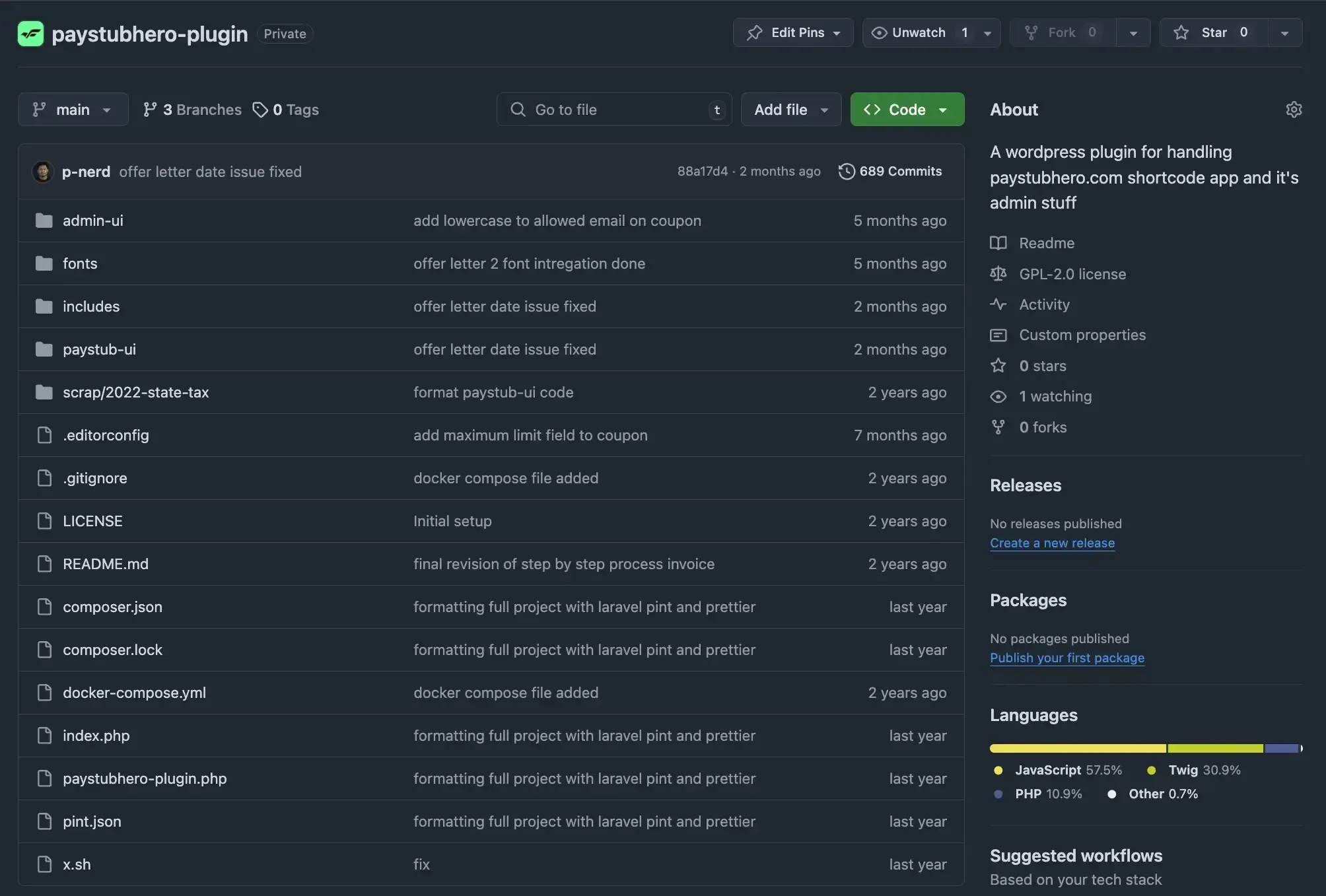Click the includes folder icon
1326x896 pixels.
[x=44, y=306]
